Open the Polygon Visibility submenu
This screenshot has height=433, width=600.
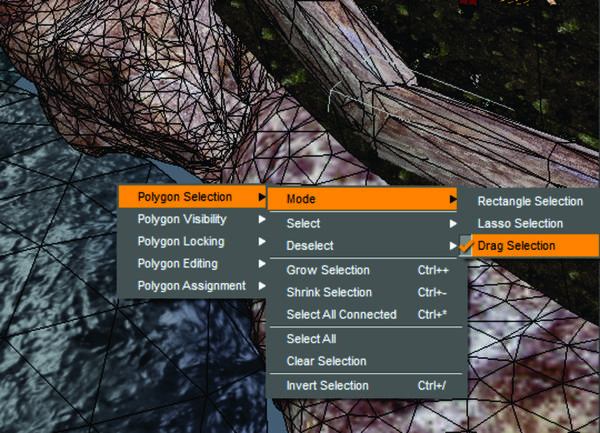pyautogui.click(x=192, y=219)
